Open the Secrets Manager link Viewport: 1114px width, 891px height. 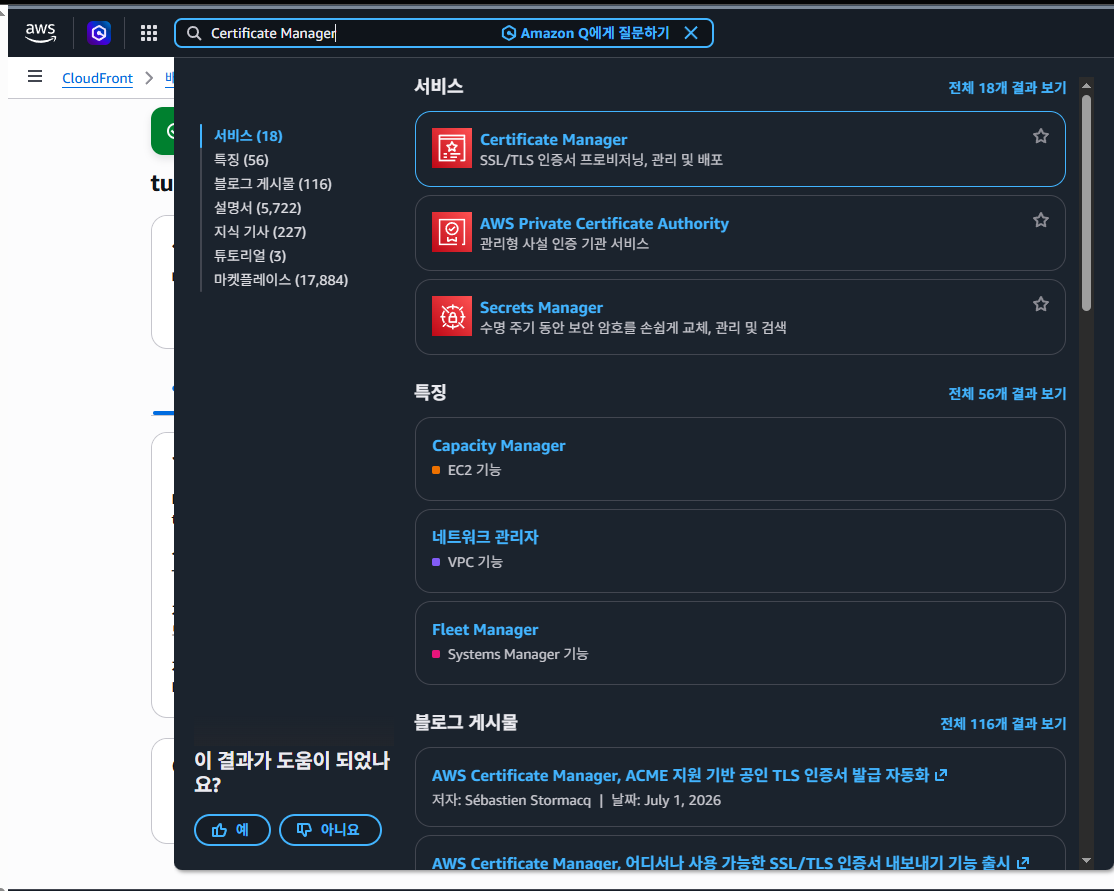coord(541,307)
